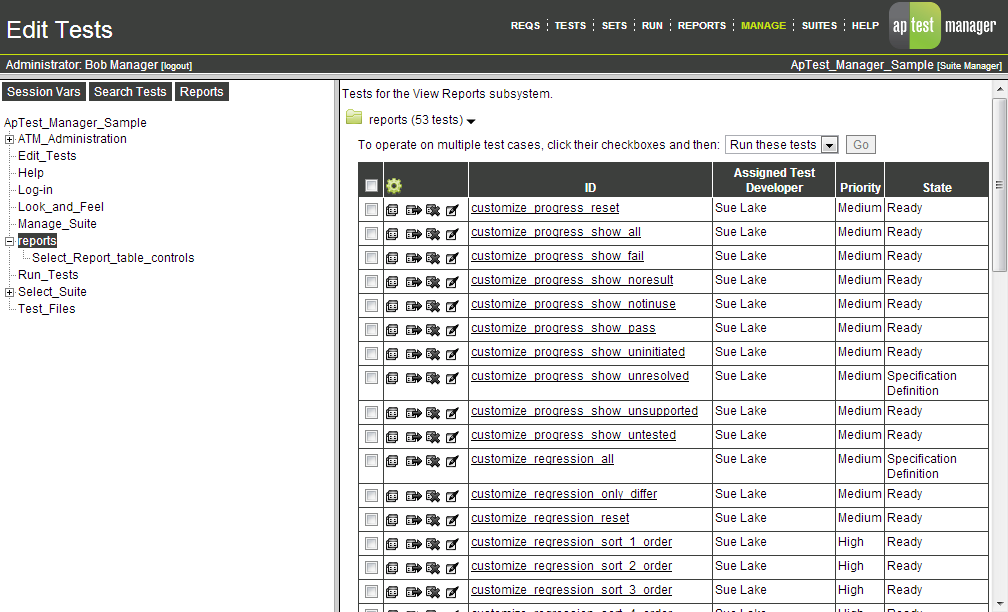Open the edit pencil icon for customize_progress_show_pass
Screen dimensions: 1008x612
tap(451, 328)
